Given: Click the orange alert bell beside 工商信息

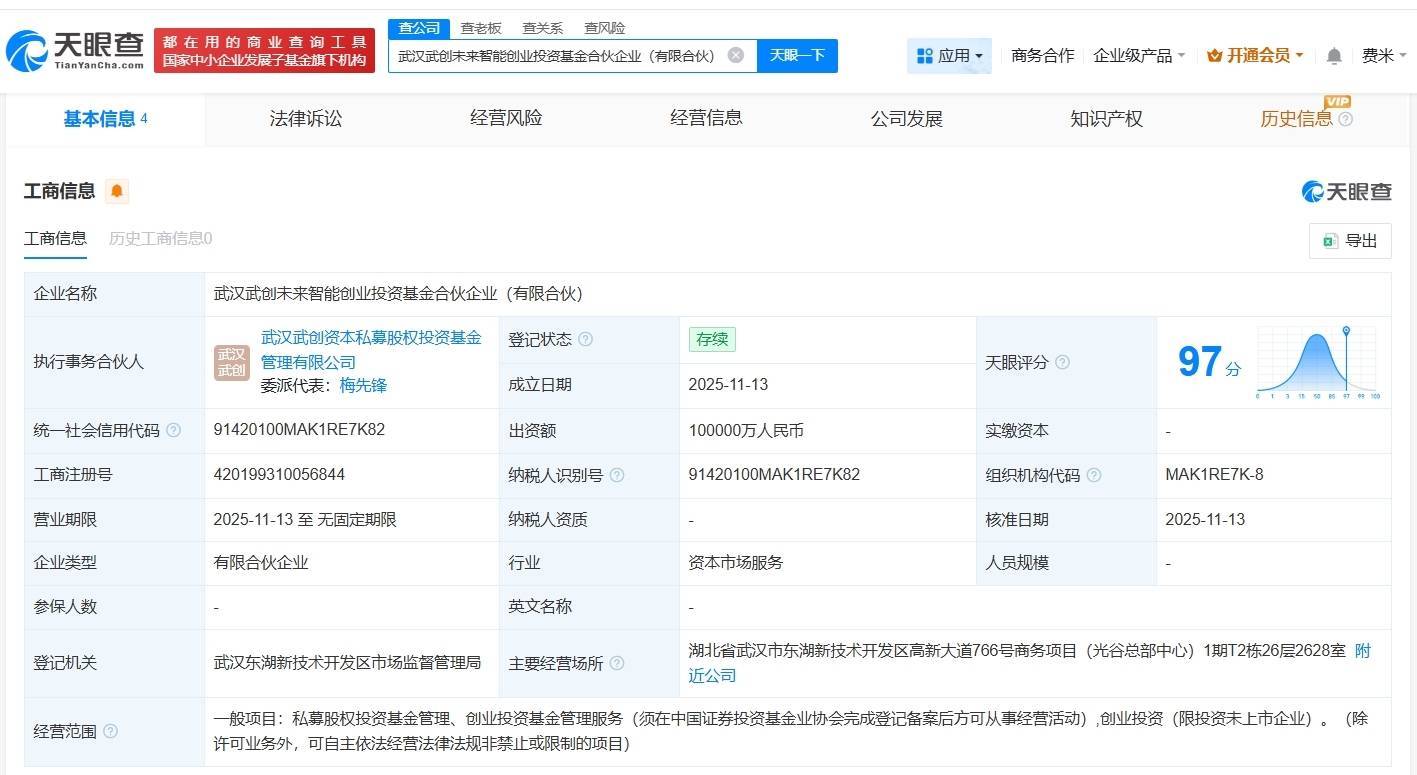Looking at the screenshot, I should pos(117,191).
